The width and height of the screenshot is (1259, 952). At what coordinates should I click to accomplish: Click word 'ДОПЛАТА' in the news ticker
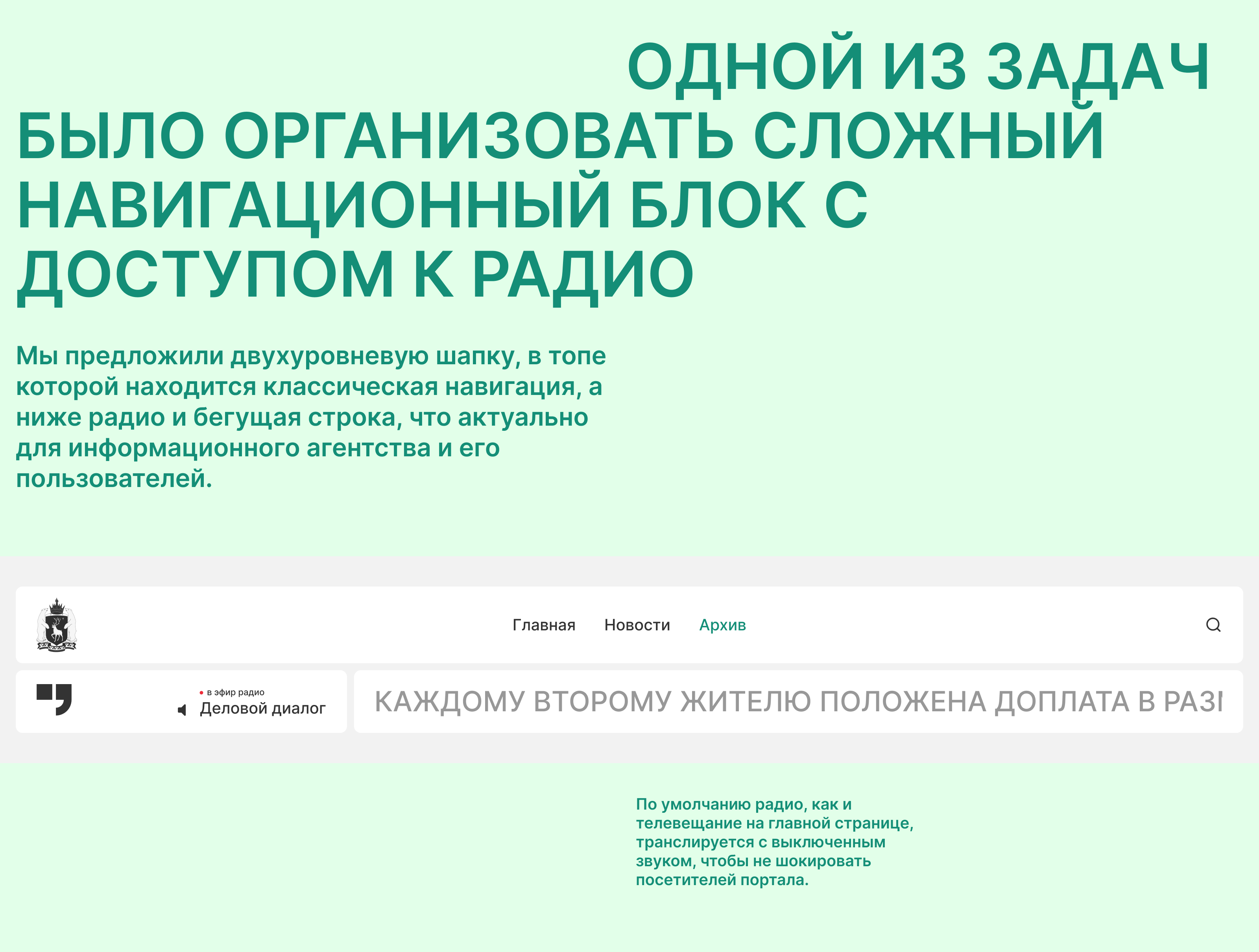pos(1061,702)
